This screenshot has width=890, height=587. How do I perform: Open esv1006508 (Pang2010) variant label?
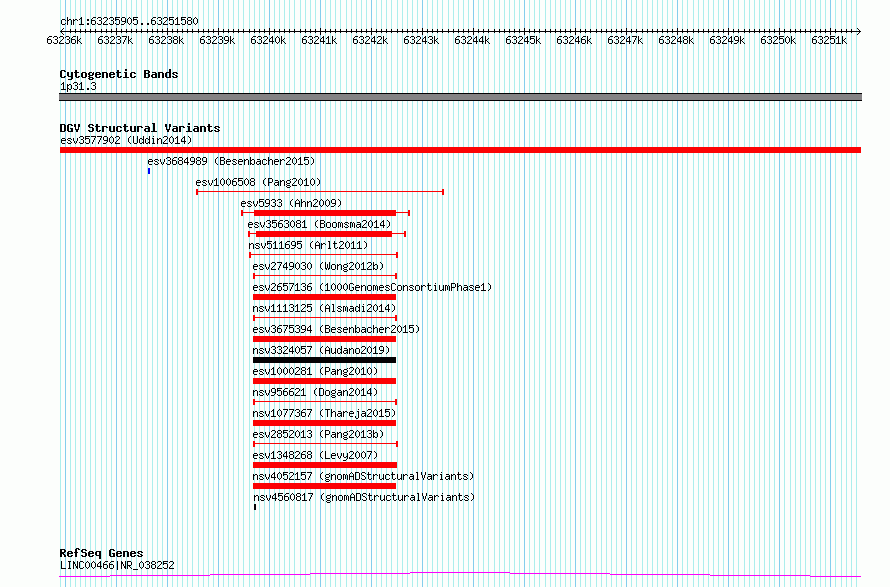258,182
